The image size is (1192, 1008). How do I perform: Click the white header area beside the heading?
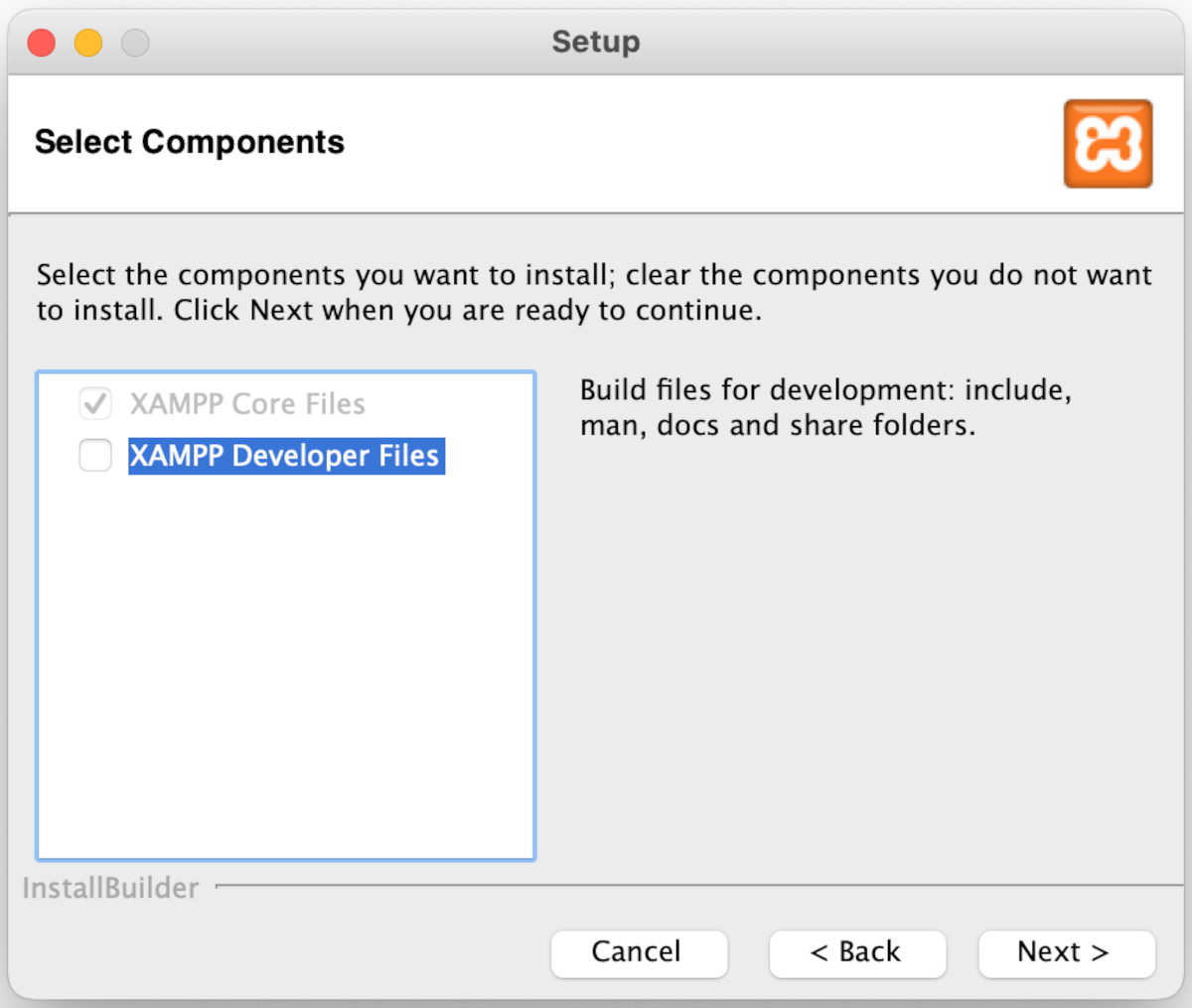[695, 144]
